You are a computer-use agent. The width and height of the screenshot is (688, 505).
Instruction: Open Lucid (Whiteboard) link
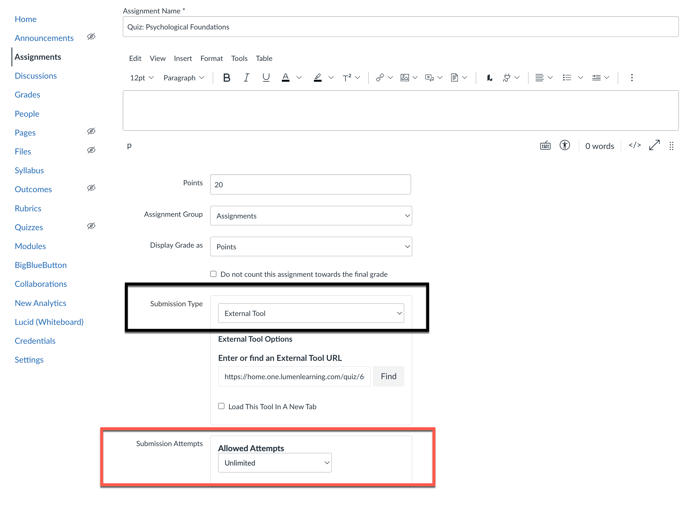(x=49, y=322)
